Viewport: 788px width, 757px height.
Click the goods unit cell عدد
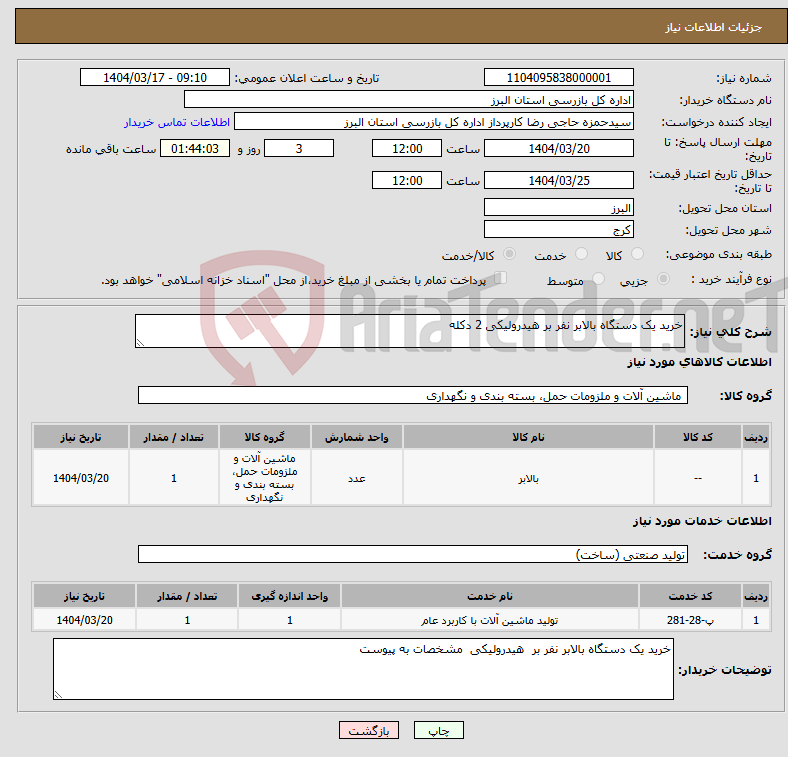[x=356, y=478]
